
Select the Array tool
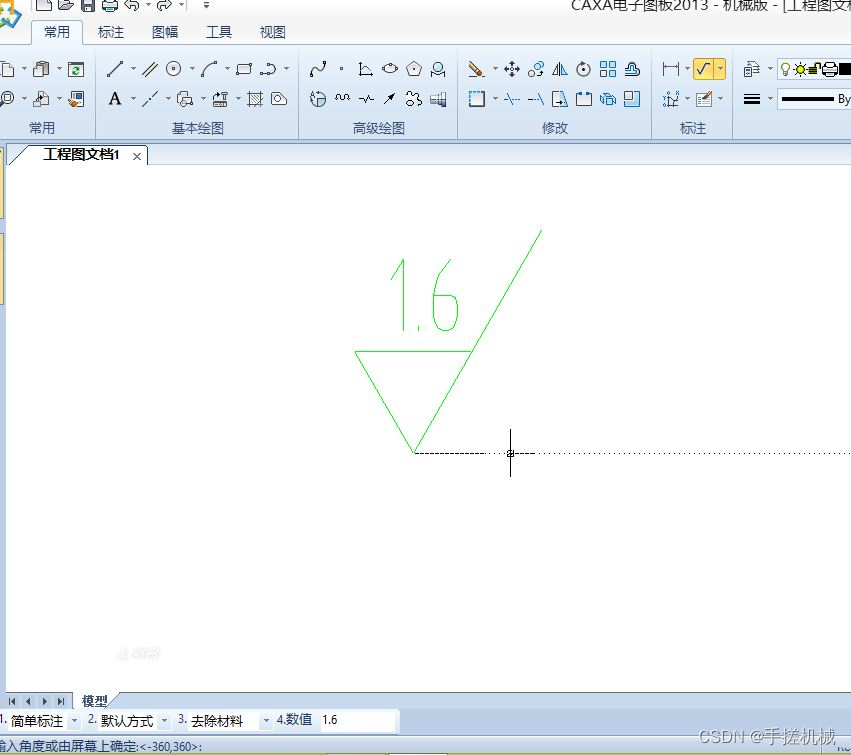coord(608,69)
